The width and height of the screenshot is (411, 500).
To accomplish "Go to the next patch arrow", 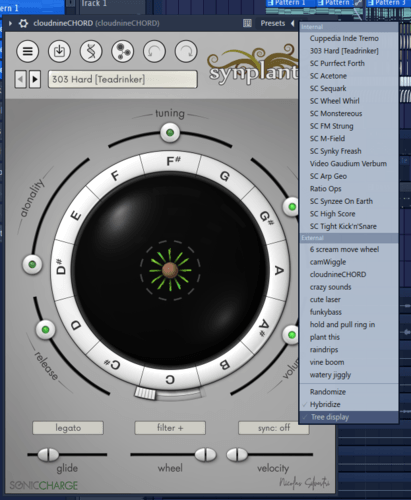I will 35,79.
